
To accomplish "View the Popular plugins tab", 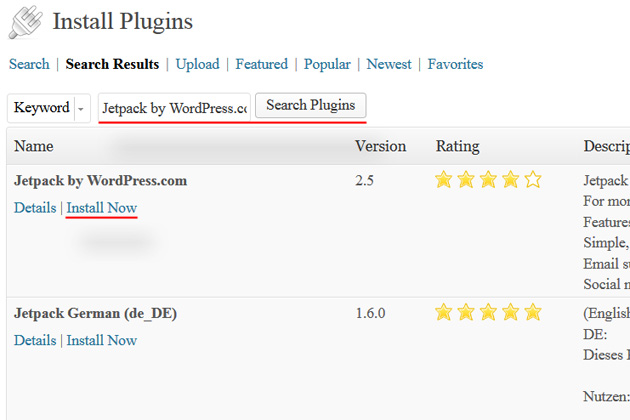I will point(327,64).
